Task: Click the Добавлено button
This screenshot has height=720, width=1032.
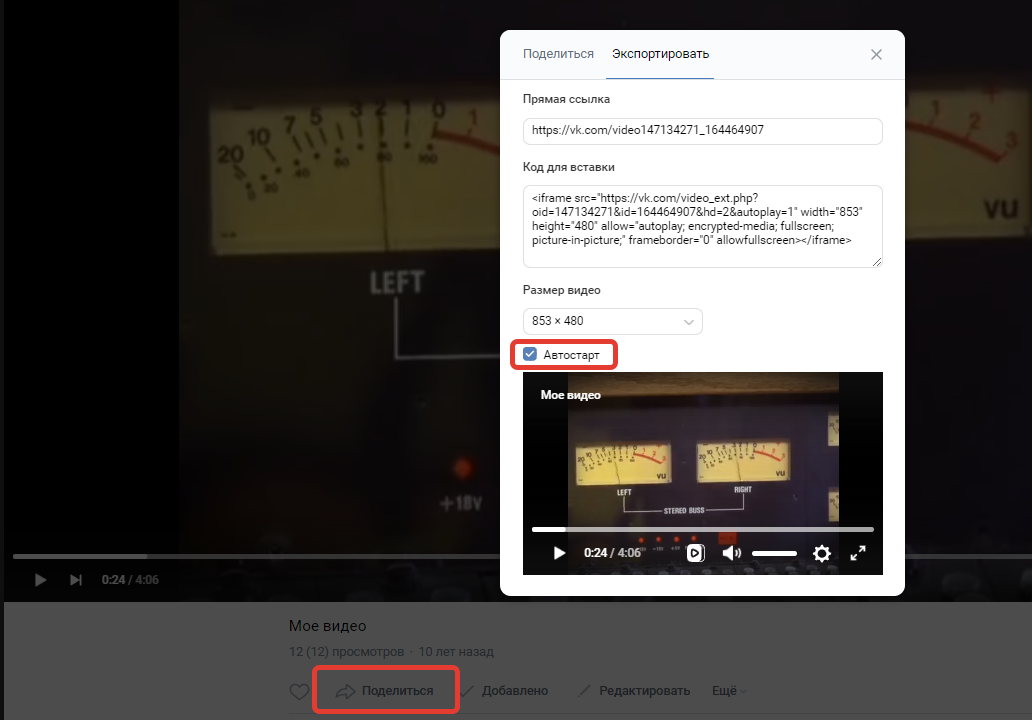Action: tap(504, 690)
